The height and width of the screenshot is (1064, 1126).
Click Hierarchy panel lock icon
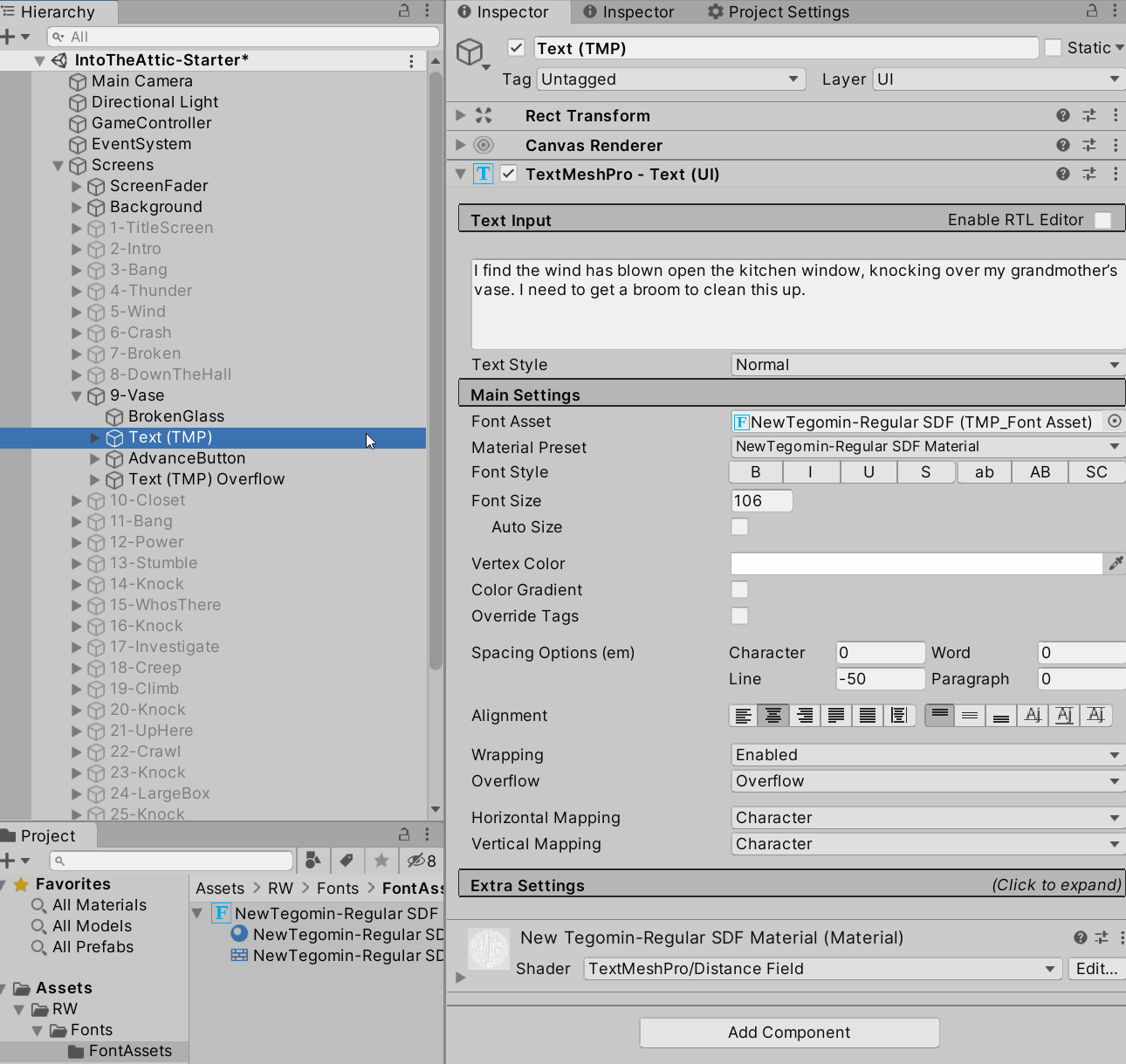click(404, 11)
